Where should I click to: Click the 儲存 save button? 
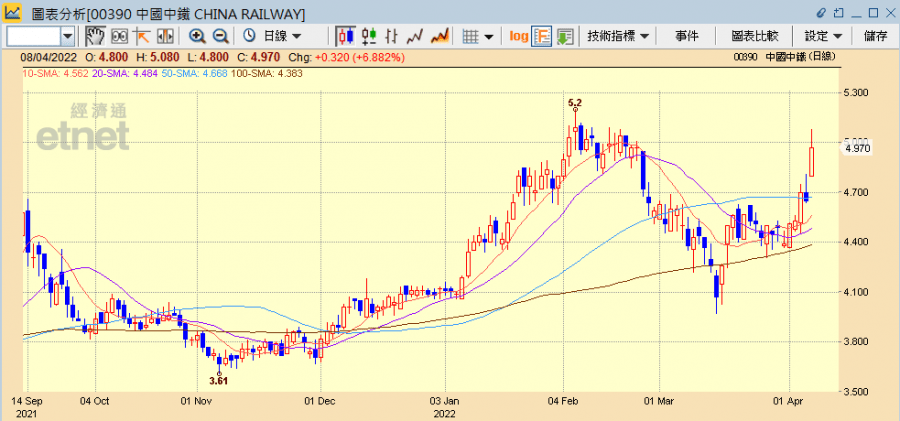click(x=876, y=36)
